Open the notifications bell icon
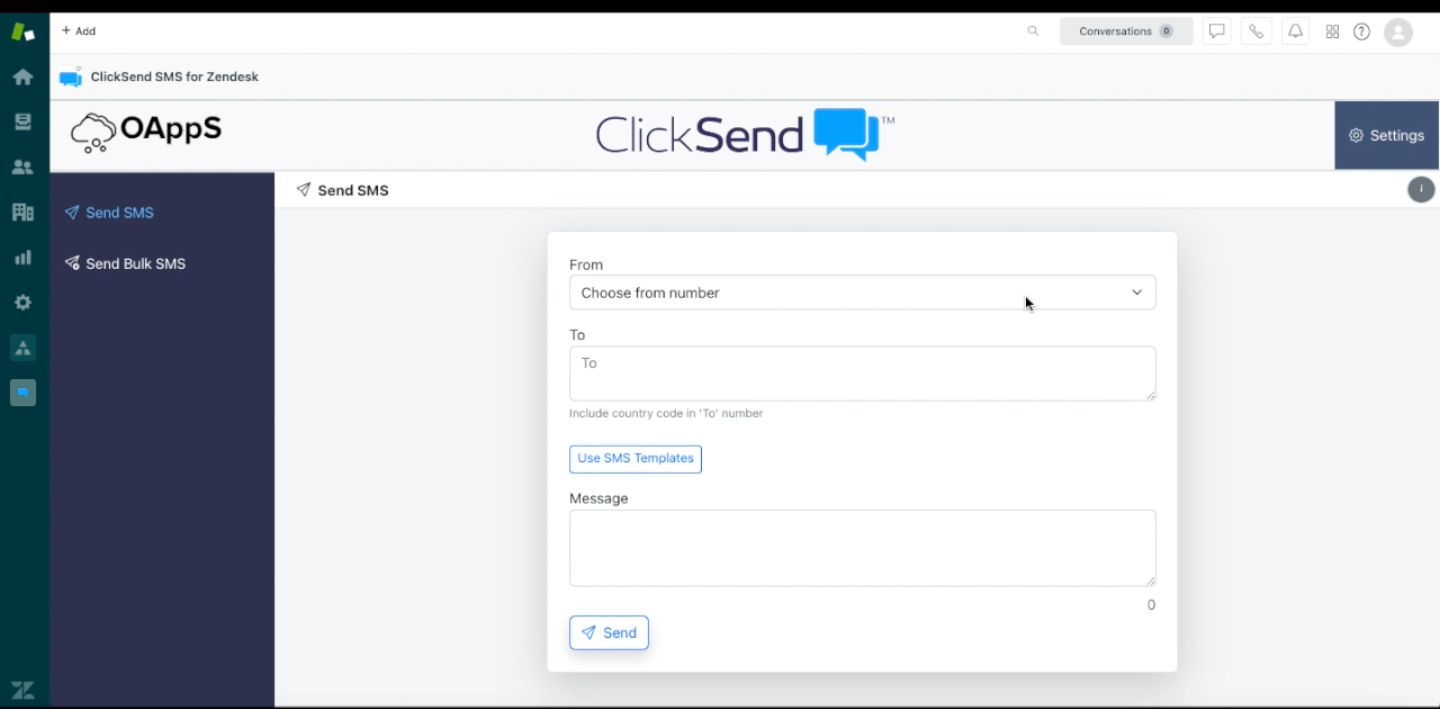Image resolution: width=1440 pixels, height=709 pixels. point(1295,31)
